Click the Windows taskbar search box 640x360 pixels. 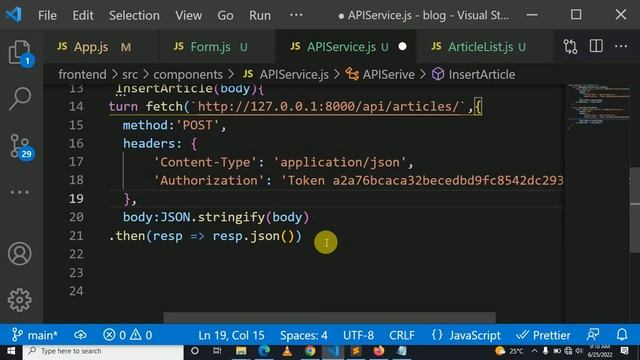coord(103,351)
